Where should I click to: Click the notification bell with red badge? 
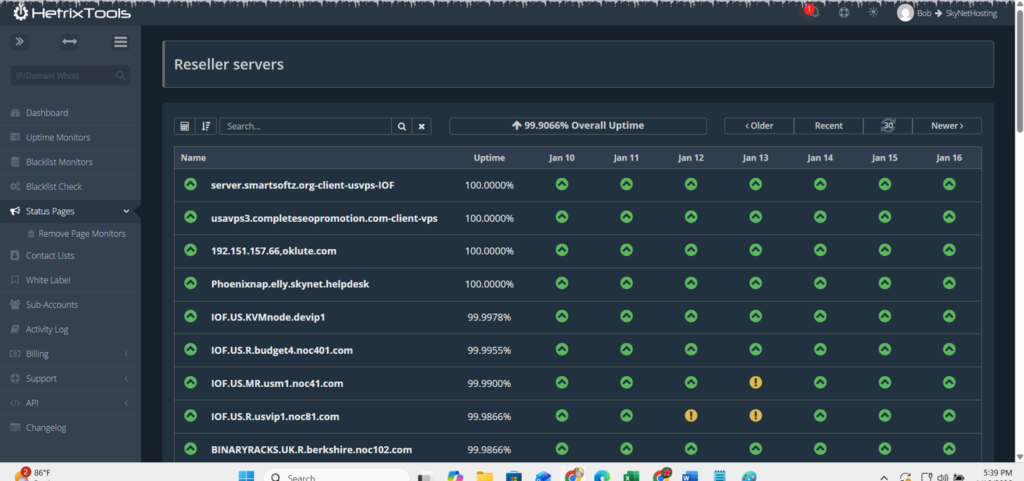812,12
